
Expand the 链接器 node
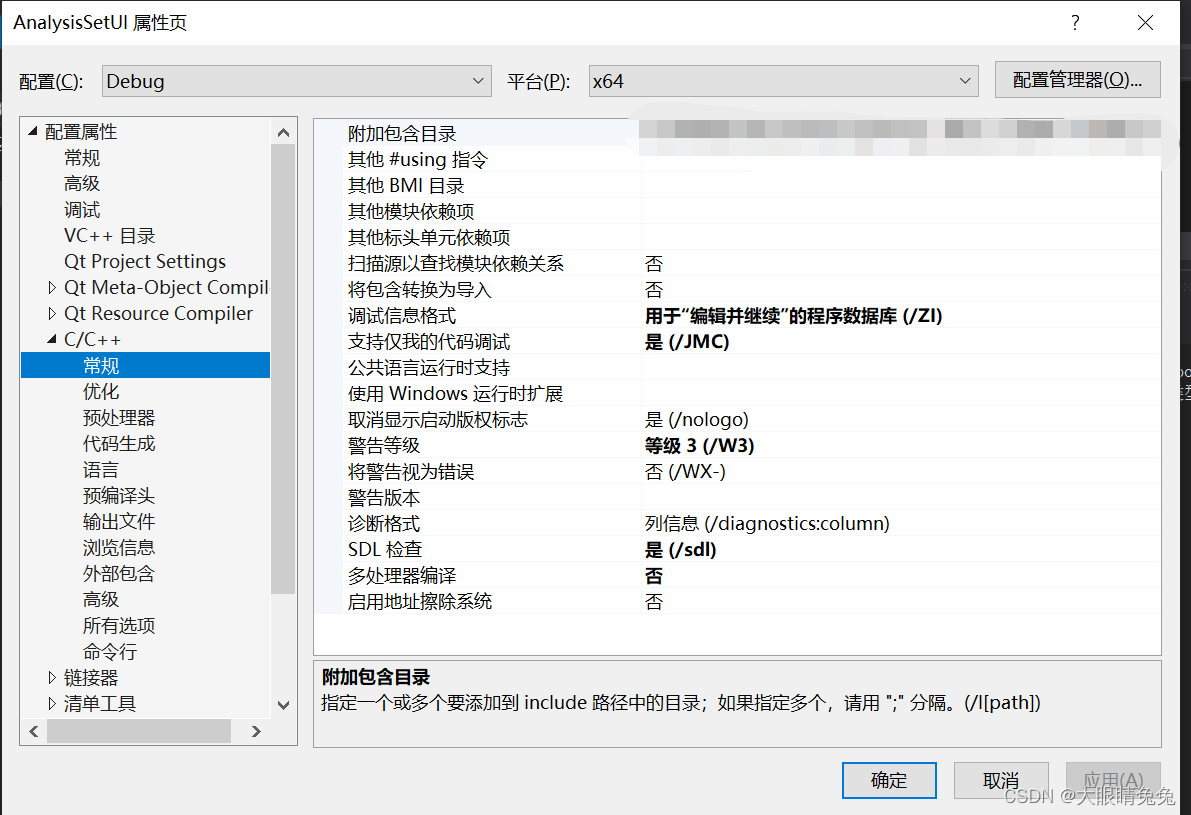[52, 678]
